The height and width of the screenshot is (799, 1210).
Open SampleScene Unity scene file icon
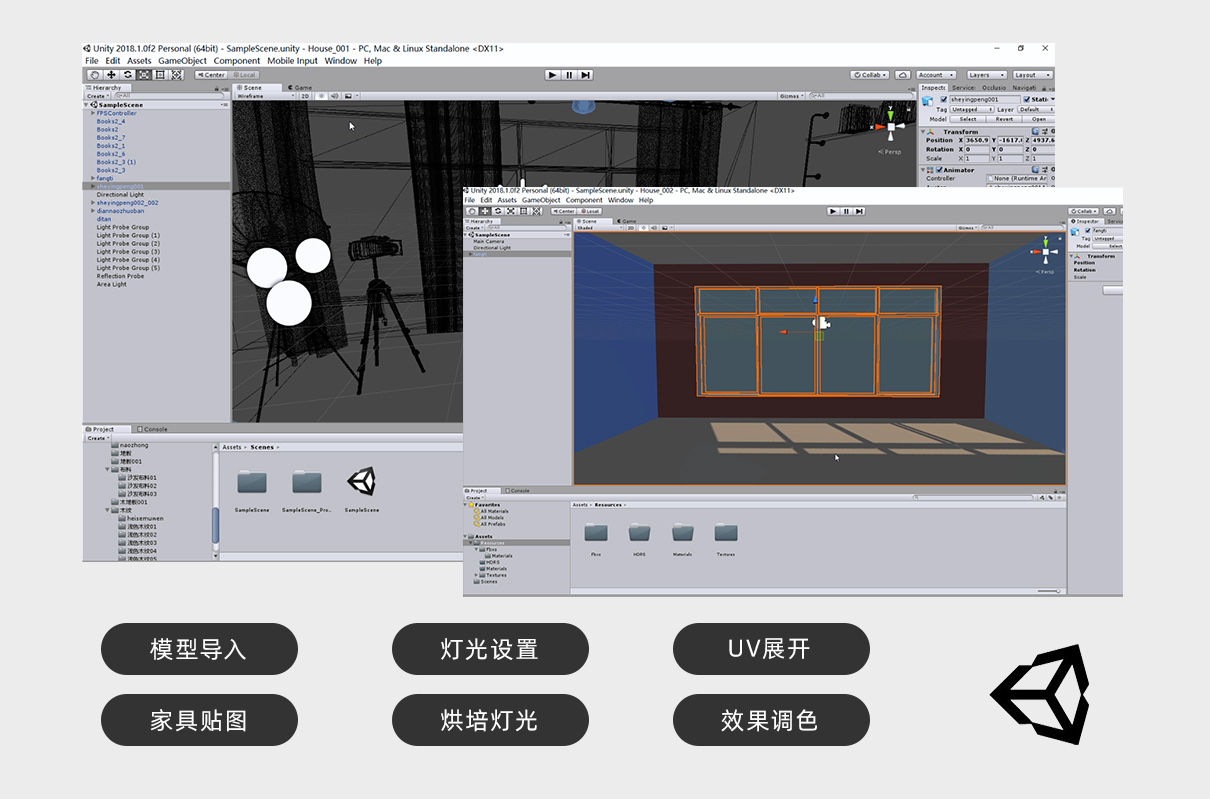[x=362, y=483]
